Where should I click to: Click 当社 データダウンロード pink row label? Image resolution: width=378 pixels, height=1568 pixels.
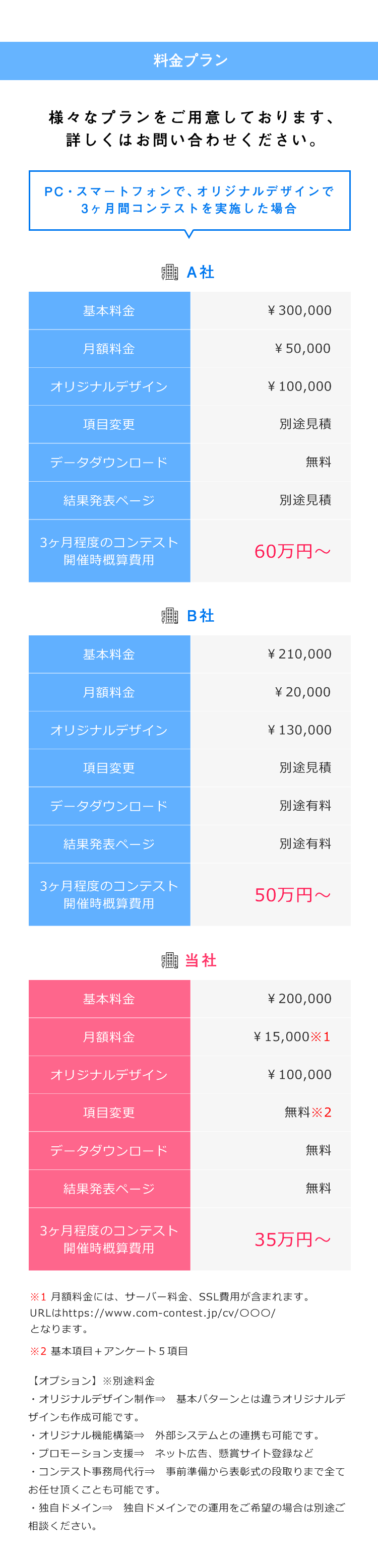pos(109,1150)
